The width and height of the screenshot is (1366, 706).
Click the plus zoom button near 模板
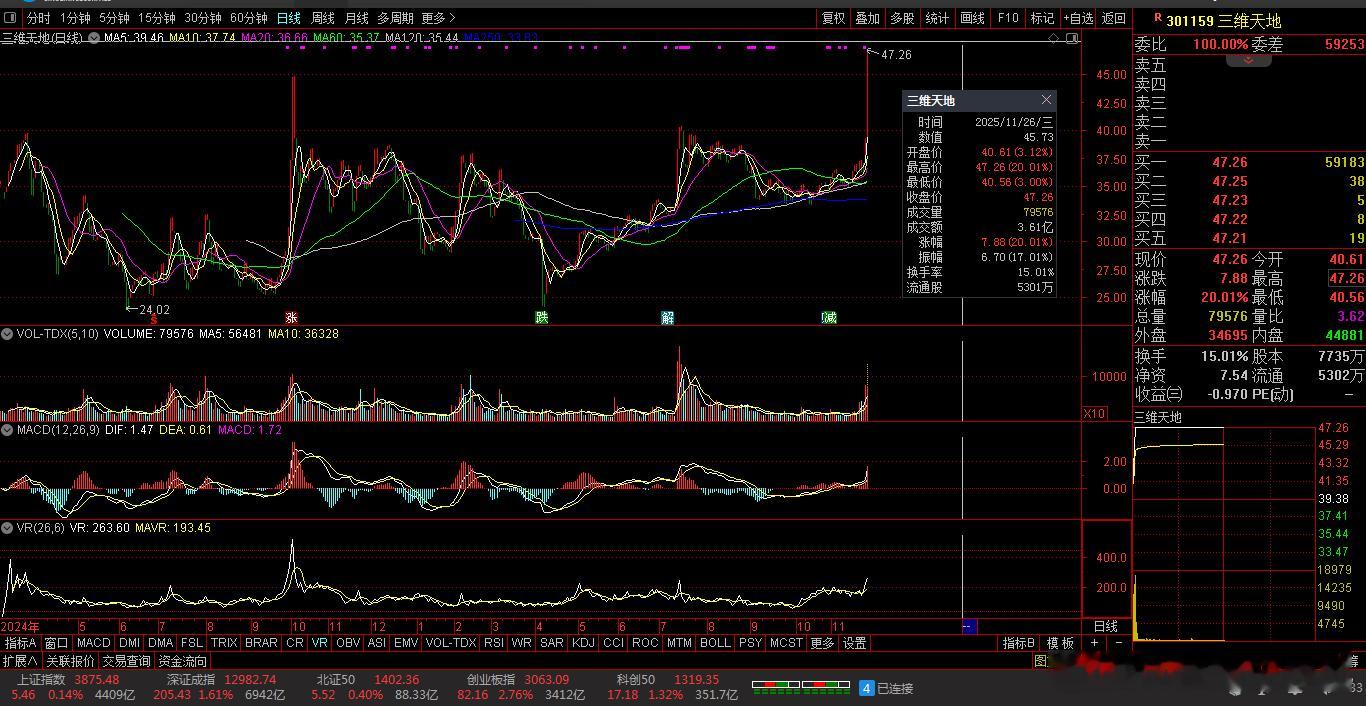pyautogui.click(x=1094, y=643)
